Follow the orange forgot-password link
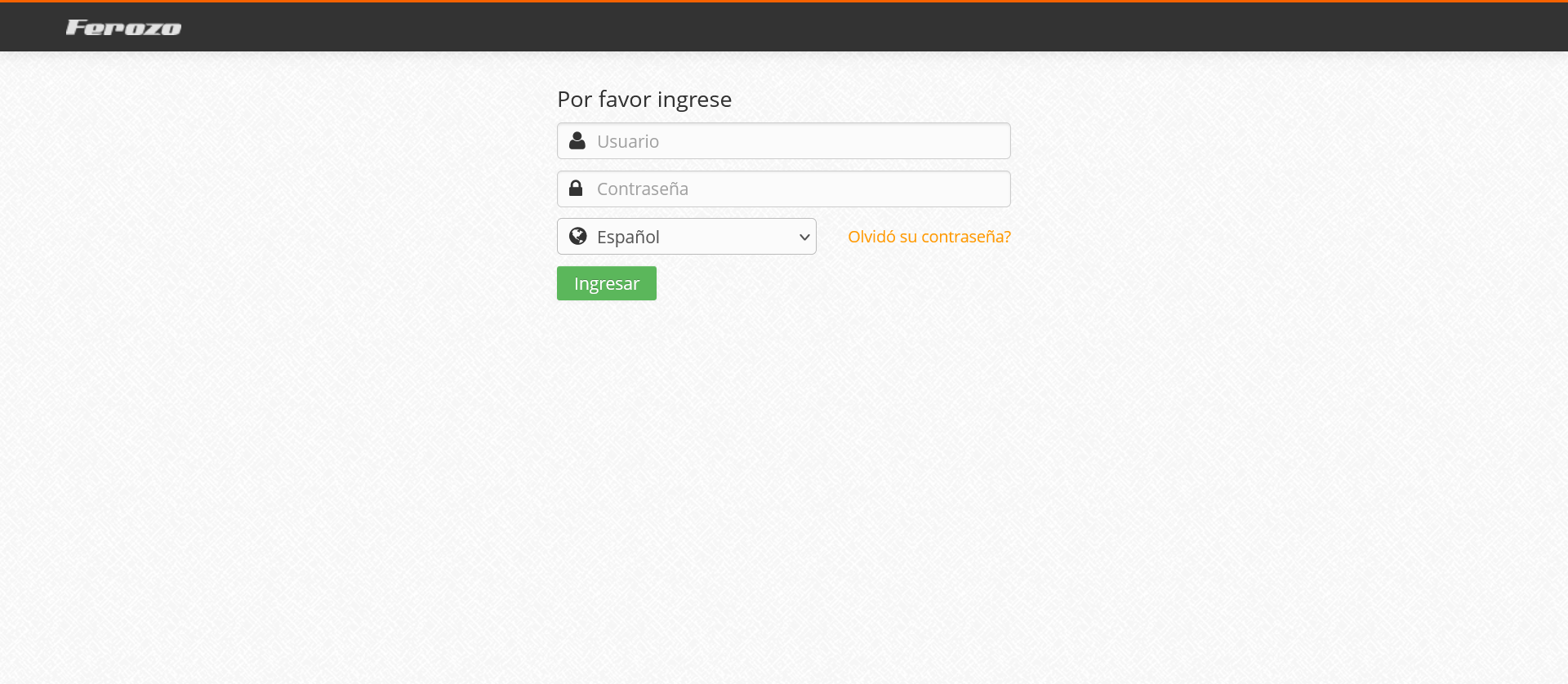The height and width of the screenshot is (684, 1568). coord(929,237)
